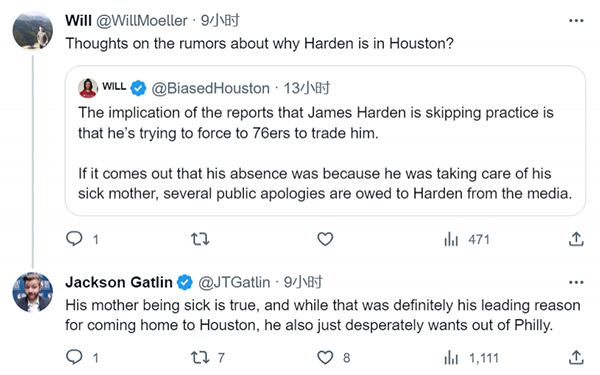Like Will Moeller's tweet

325,239
